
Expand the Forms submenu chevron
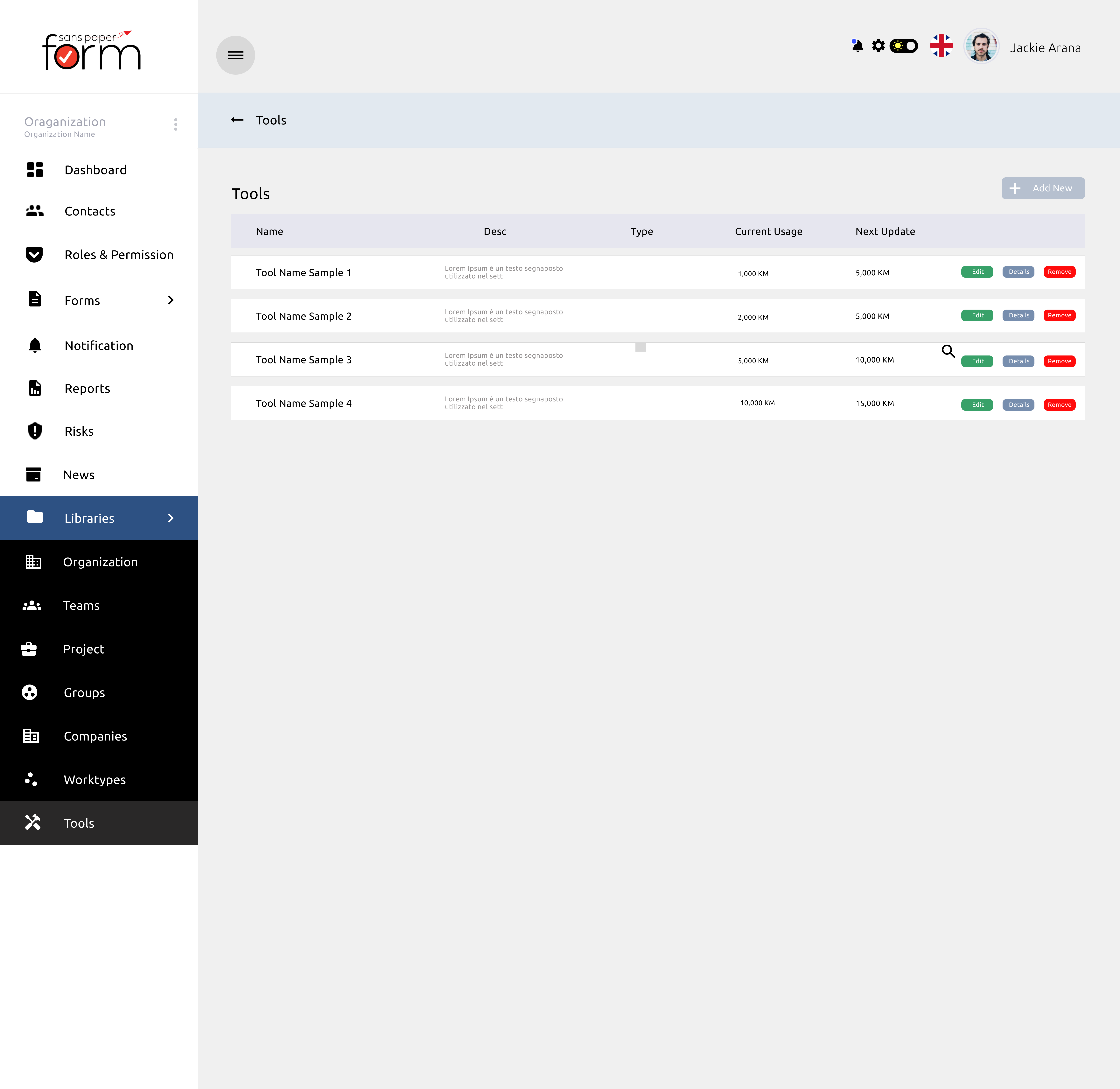pos(171,300)
